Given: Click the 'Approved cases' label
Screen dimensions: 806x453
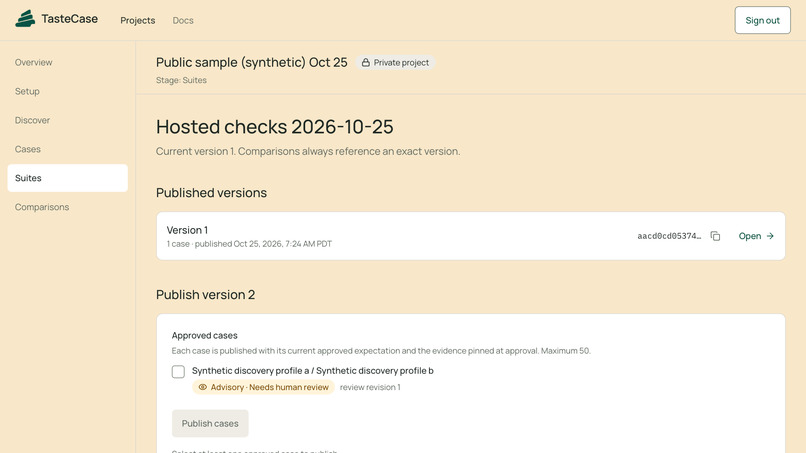Looking at the screenshot, I should (x=205, y=335).
